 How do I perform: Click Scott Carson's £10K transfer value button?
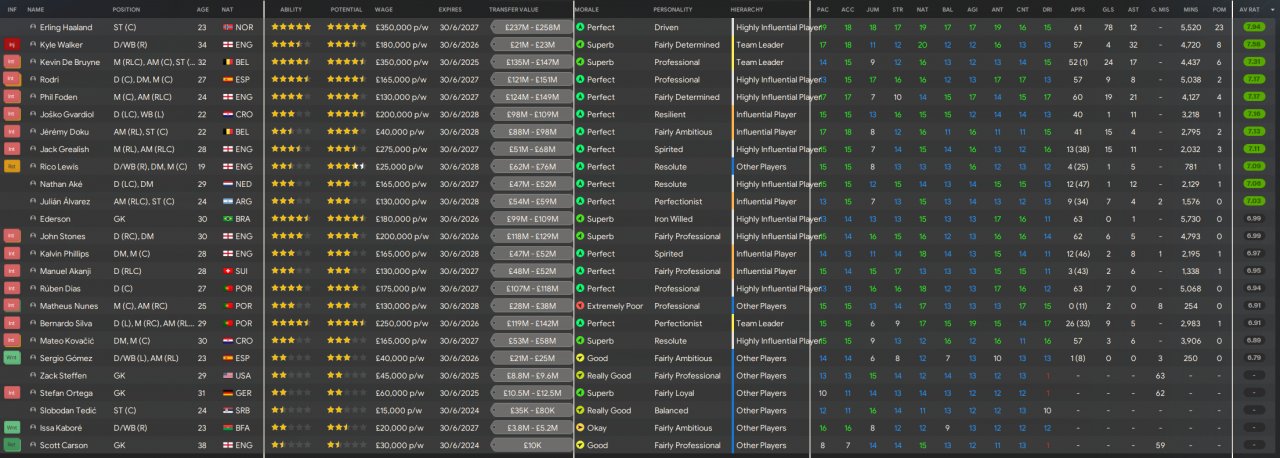point(532,445)
